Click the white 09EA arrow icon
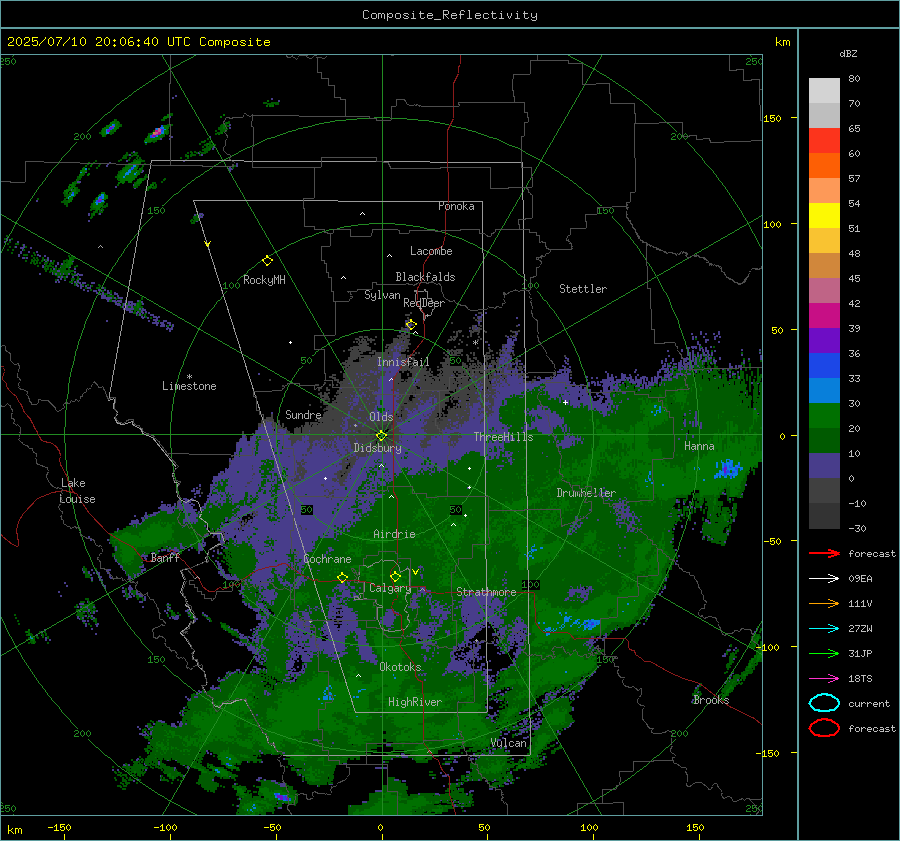The width and height of the screenshot is (900, 841). [x=824, y=578]
